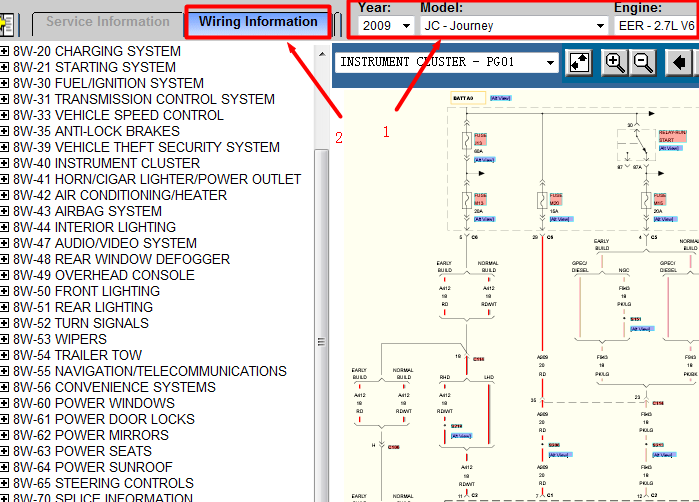Click Alt.View link under RELAY-RUN/START
The image size is (699, 502).
(669, 148)
